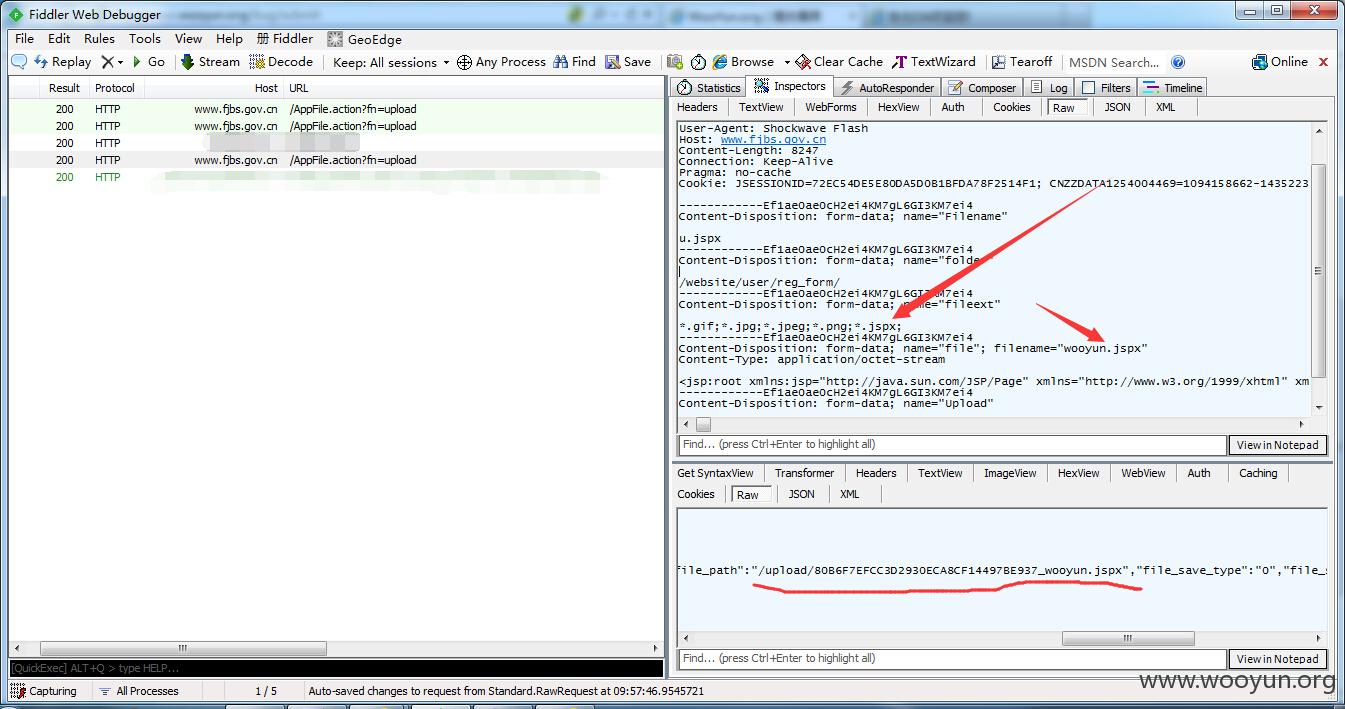The image size is (1345, 709).
Task: Toggle Decode mode in the toolbar
Action: (281, 62)
